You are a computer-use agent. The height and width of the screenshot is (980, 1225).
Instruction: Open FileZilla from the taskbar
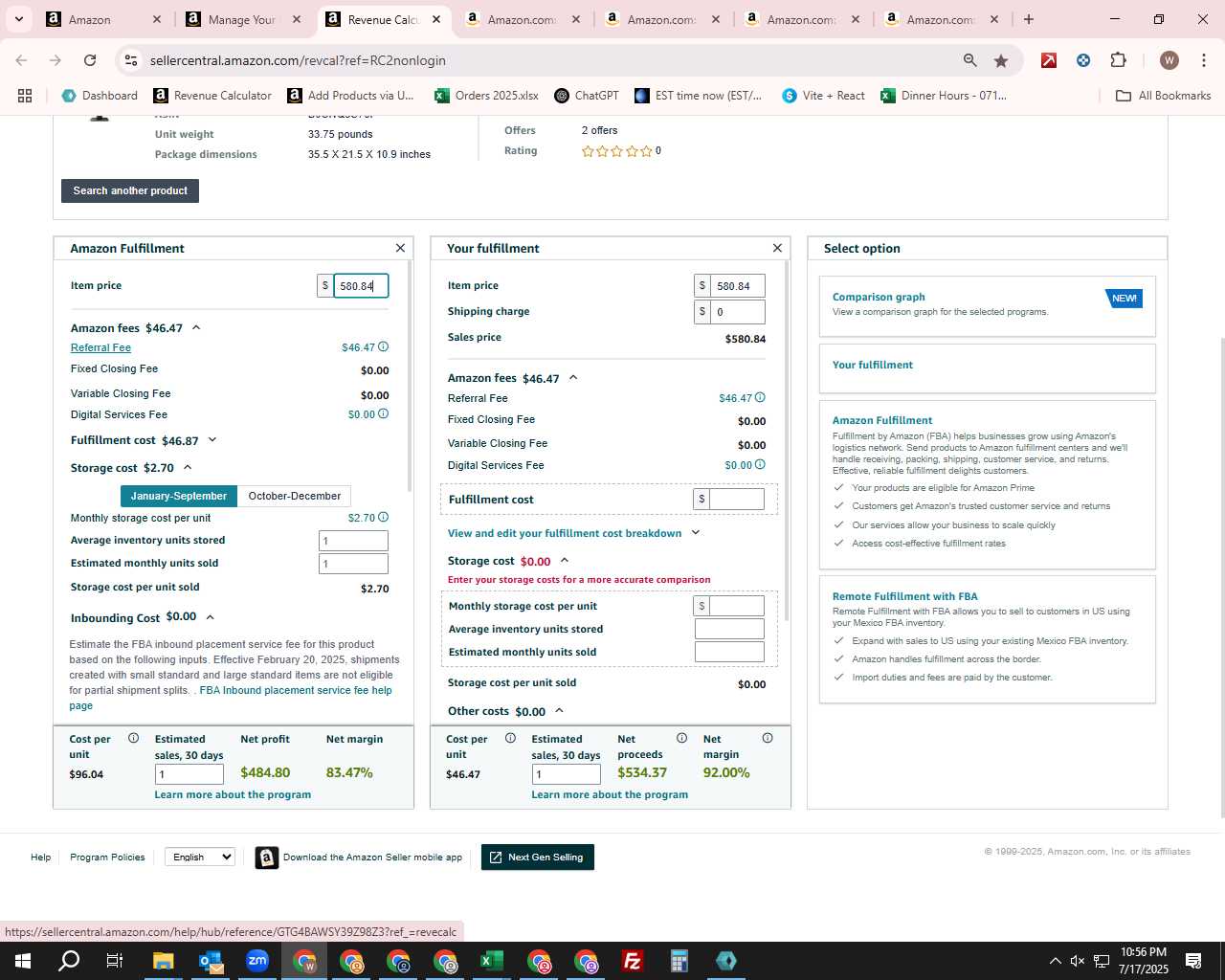pyautogui.click(x=633, y=961)
